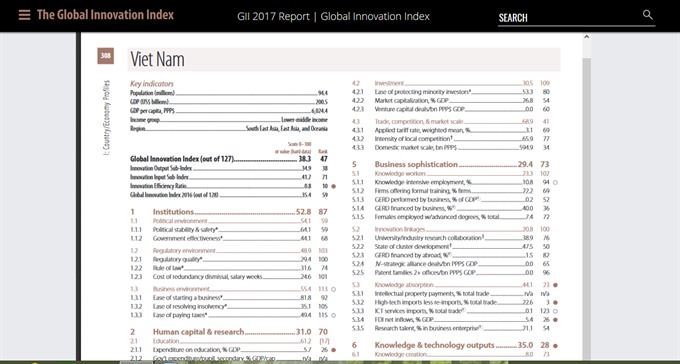Open the hamburger menu icon
This screenshot has height=364, width=680.
pyautogui.click(x=24, y=15)
